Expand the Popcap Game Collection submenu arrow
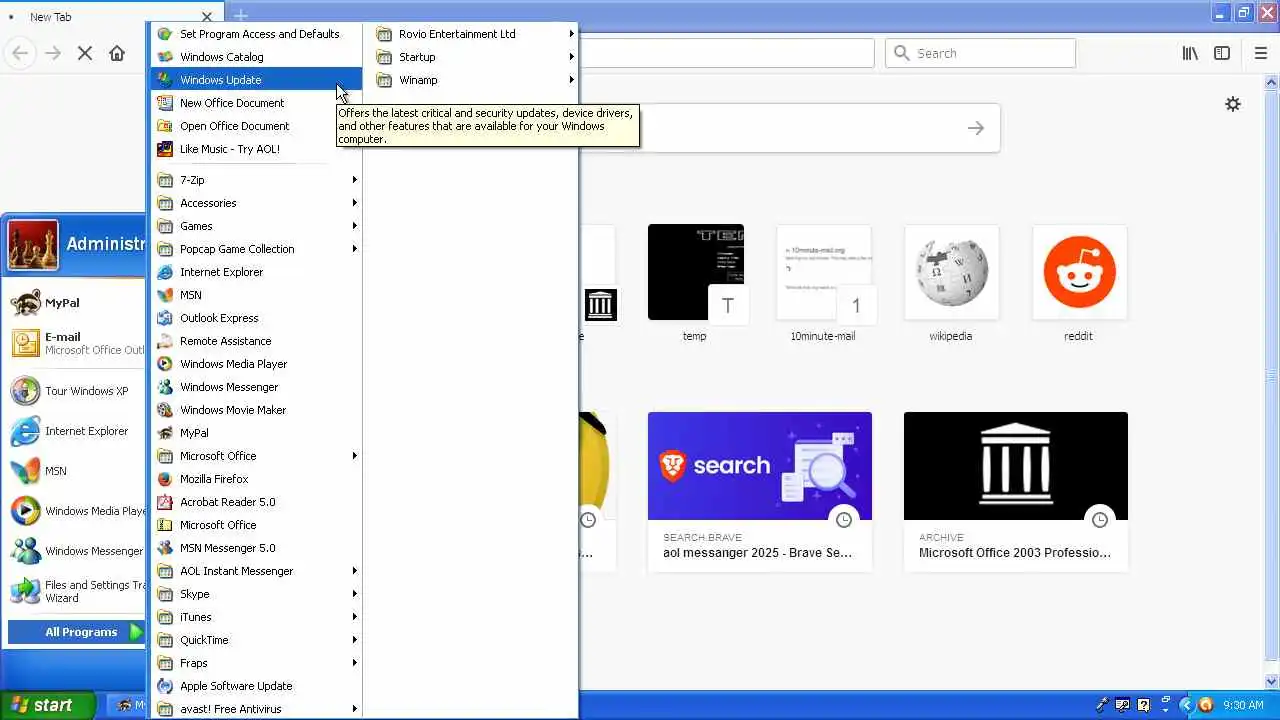The height and width of the screenshot is (720, 1280). [x=354, y=249]
